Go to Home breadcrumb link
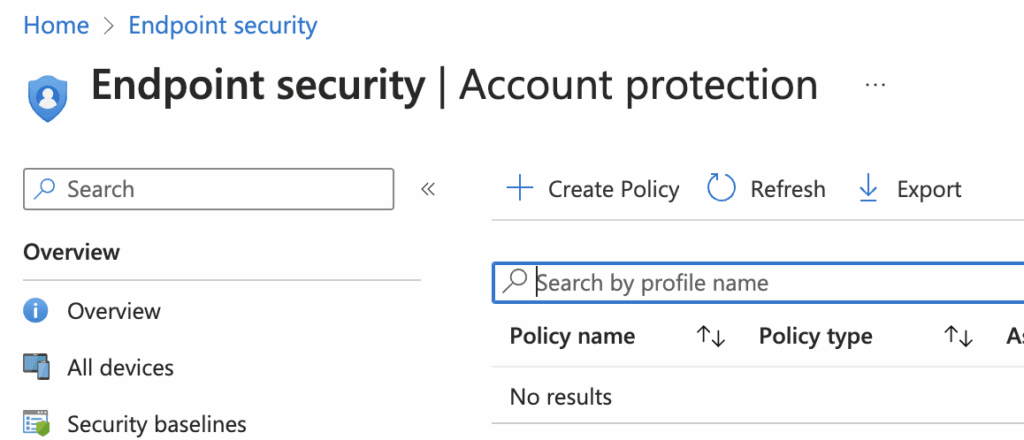The width and height of the screenshot is (1024, 440). [x=56, y=26]
